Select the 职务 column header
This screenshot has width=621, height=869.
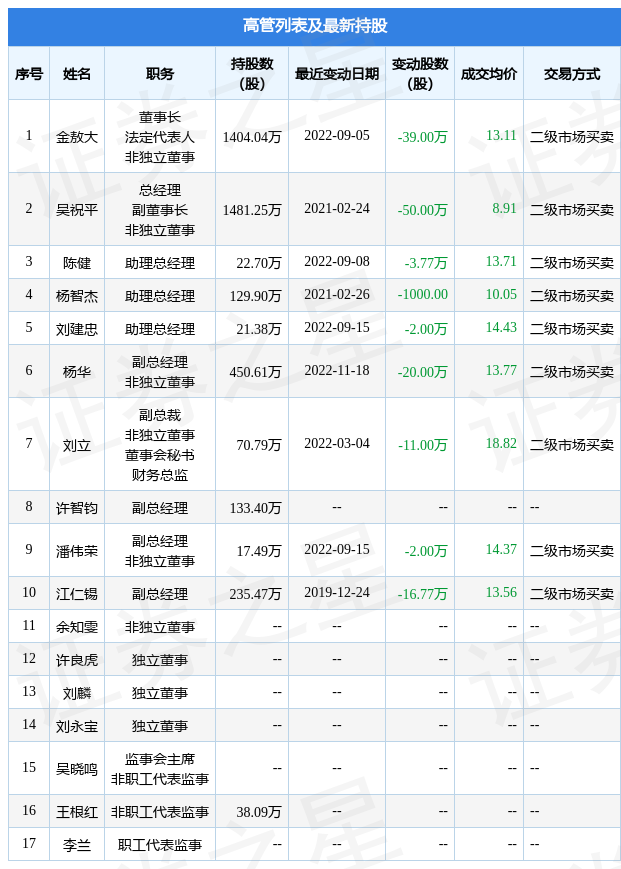tap(160, 74)
